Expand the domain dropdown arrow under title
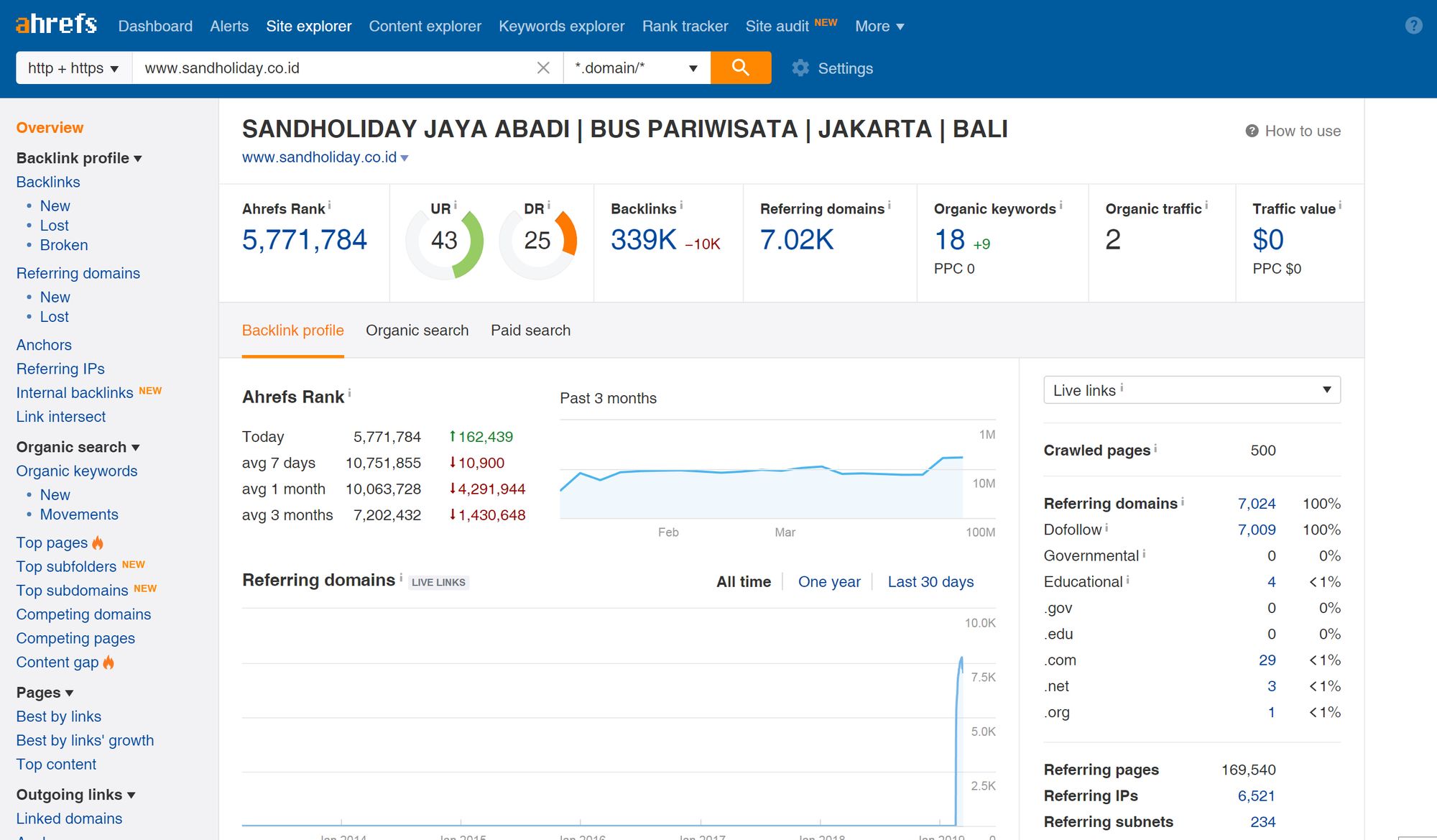 coord(405,158)
